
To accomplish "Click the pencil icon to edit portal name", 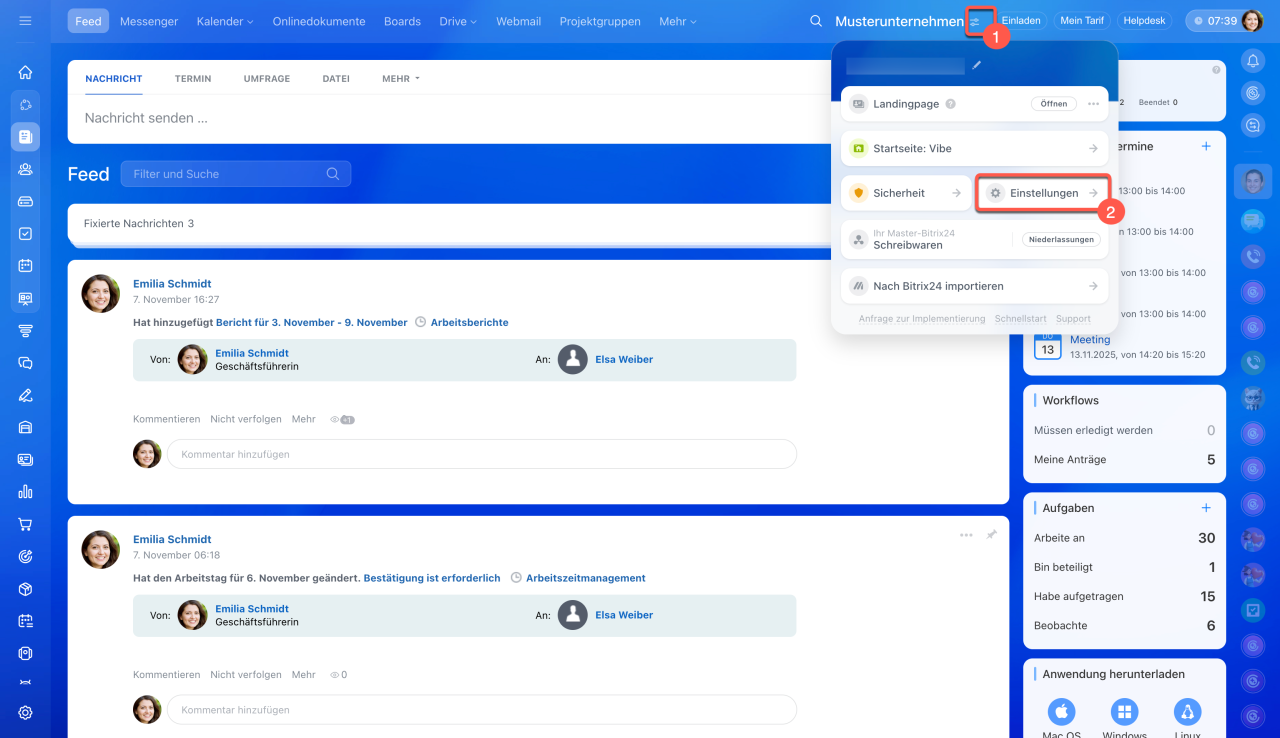I will [977, 66].
